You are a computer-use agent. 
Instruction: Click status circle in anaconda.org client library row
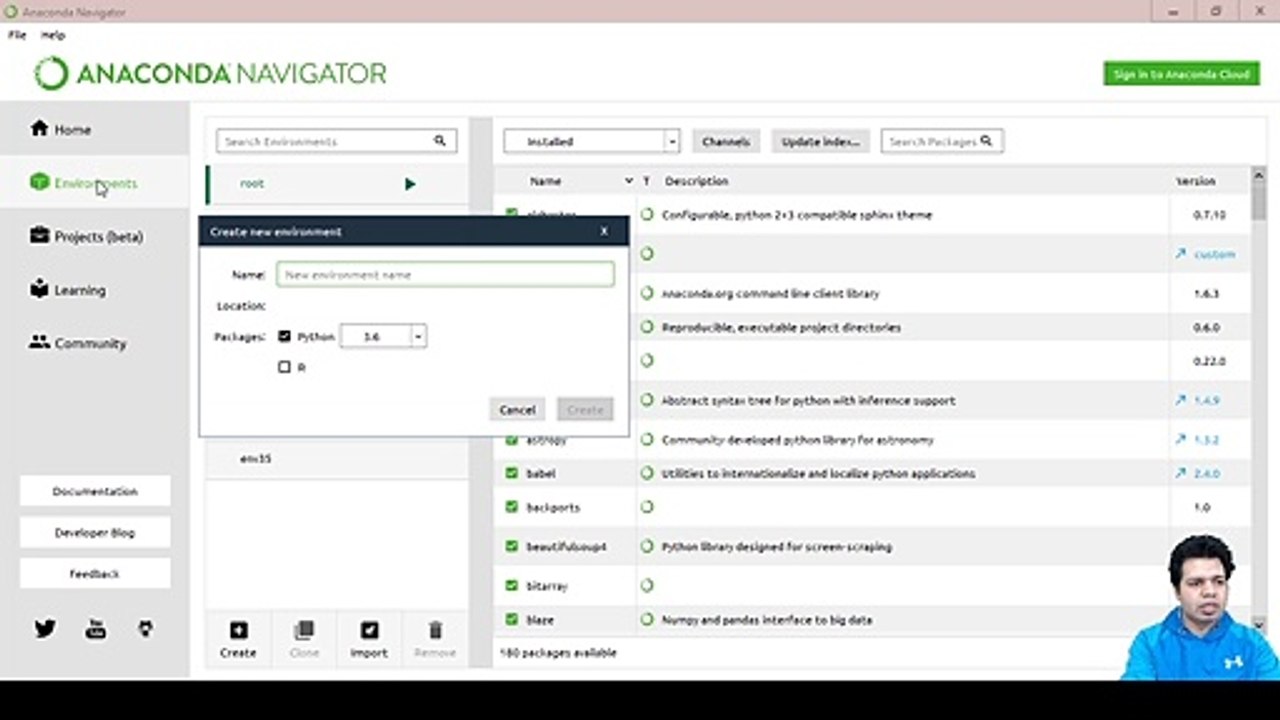click(x=647, y=294)
